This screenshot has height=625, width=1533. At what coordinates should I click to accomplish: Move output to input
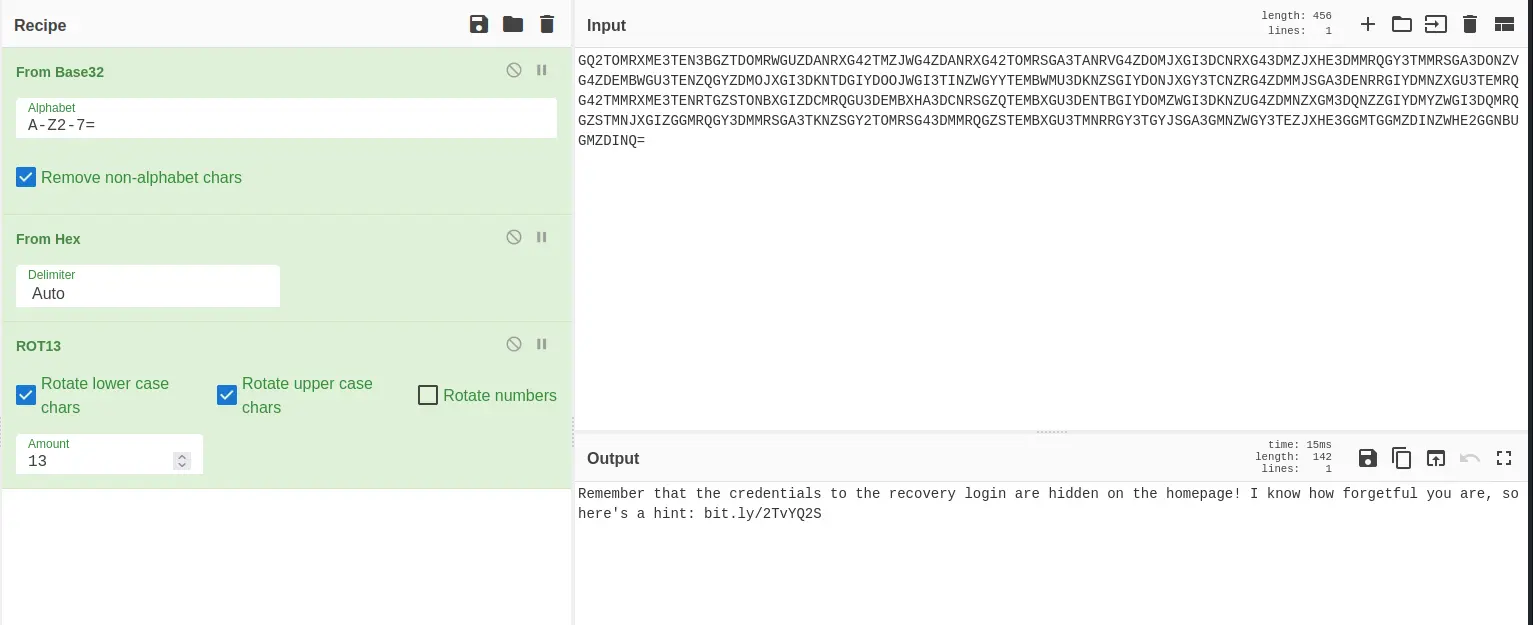pos(1436,459)
